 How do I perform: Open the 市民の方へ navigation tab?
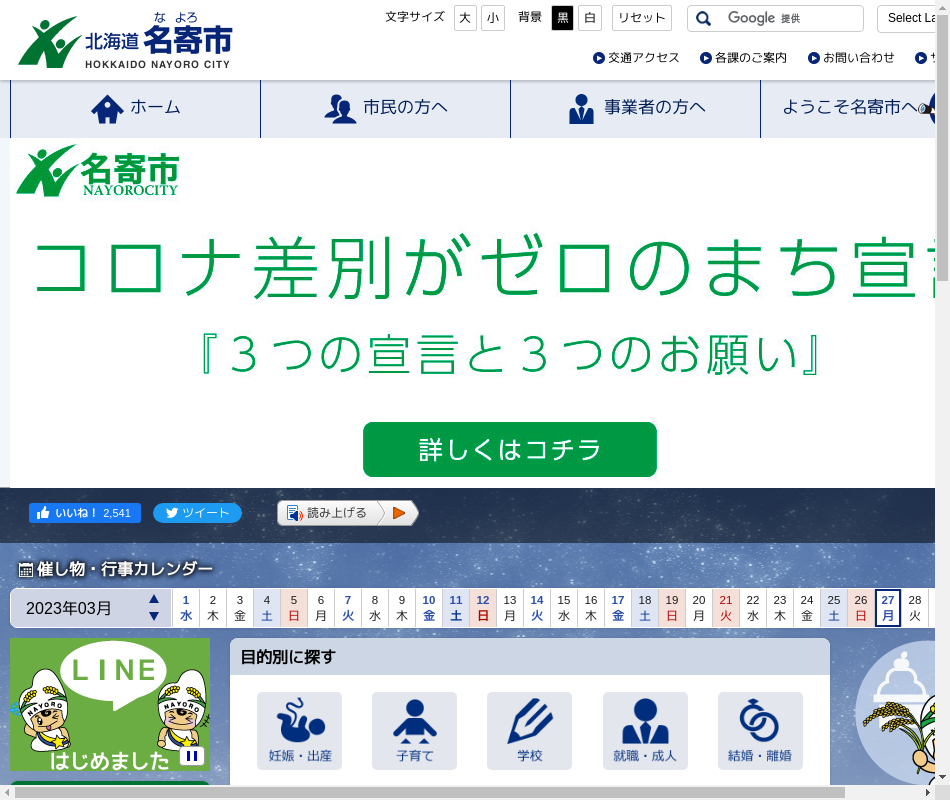coord(385,108)
